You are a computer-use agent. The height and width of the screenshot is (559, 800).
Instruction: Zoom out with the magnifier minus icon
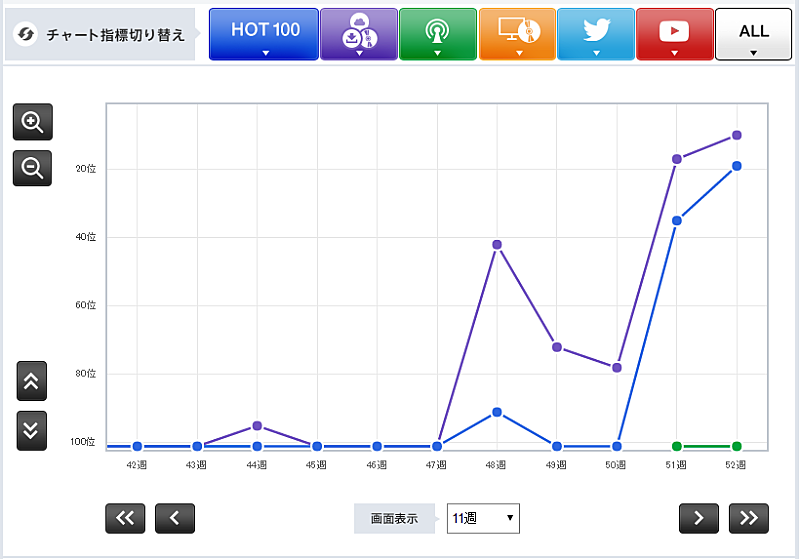(x=32, y=168)
